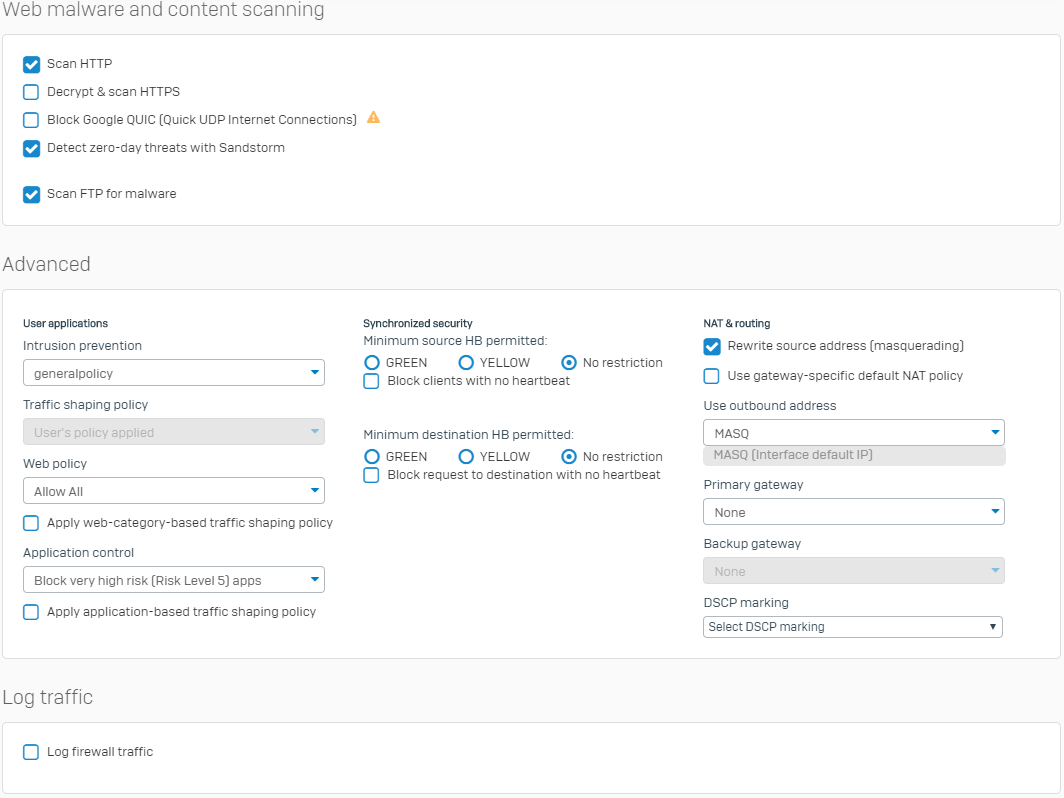Disable Detect zero-day threats with Sandstorm
Image resolution: width=1064 pixels, height=798 pixels.
(31, 148)
